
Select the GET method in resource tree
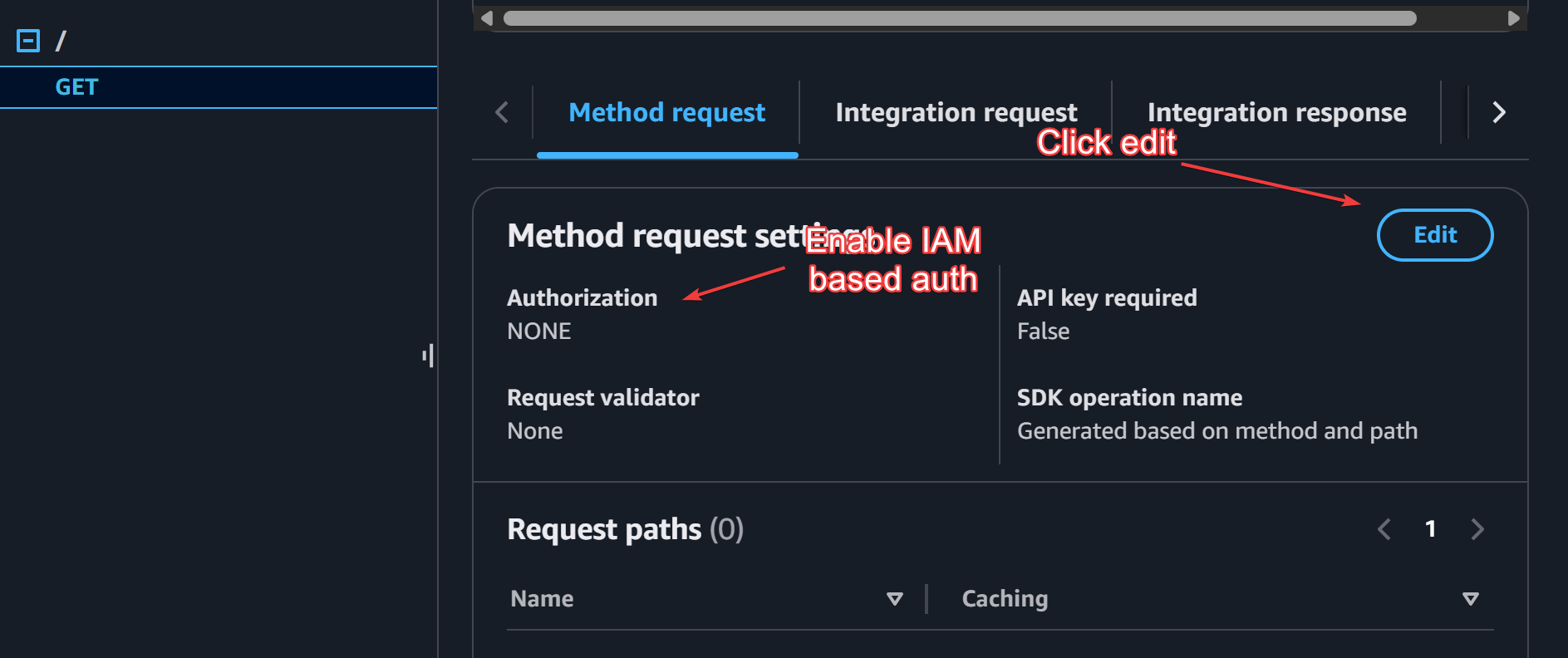[76, 87]
